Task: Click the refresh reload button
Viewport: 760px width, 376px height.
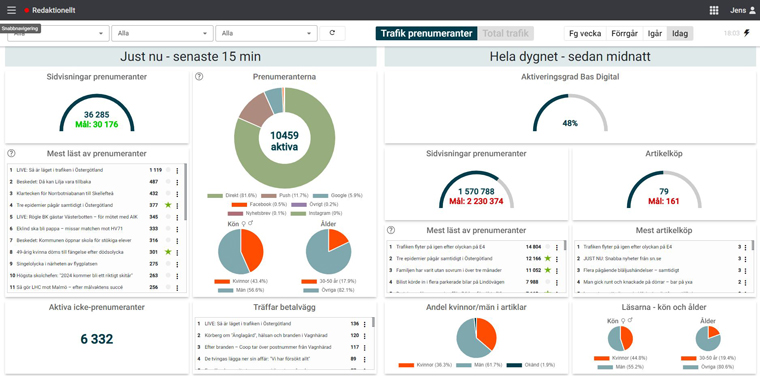Action: pos(332,33)
